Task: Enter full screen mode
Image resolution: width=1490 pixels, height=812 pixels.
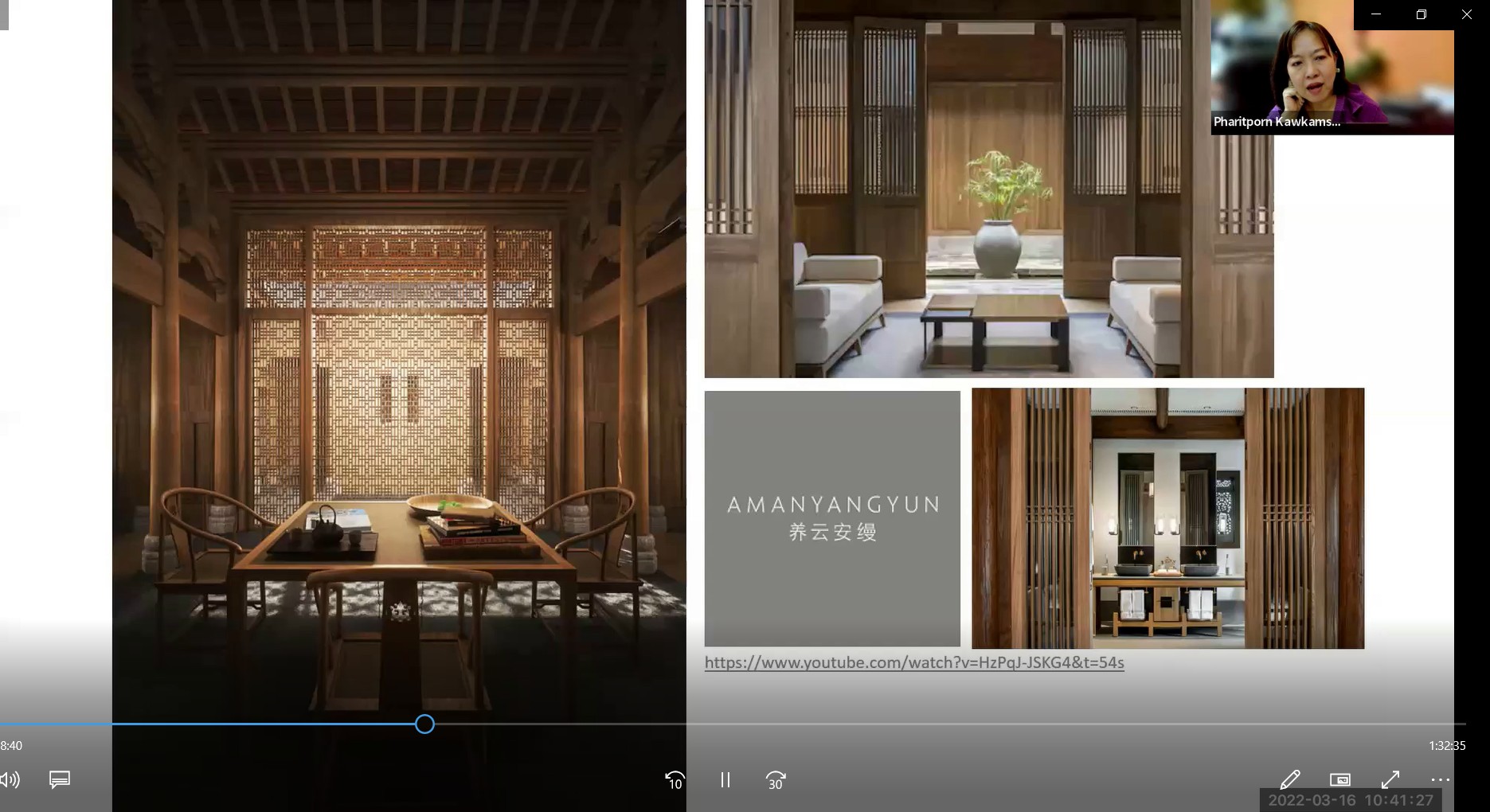Action: [1390, 780]
